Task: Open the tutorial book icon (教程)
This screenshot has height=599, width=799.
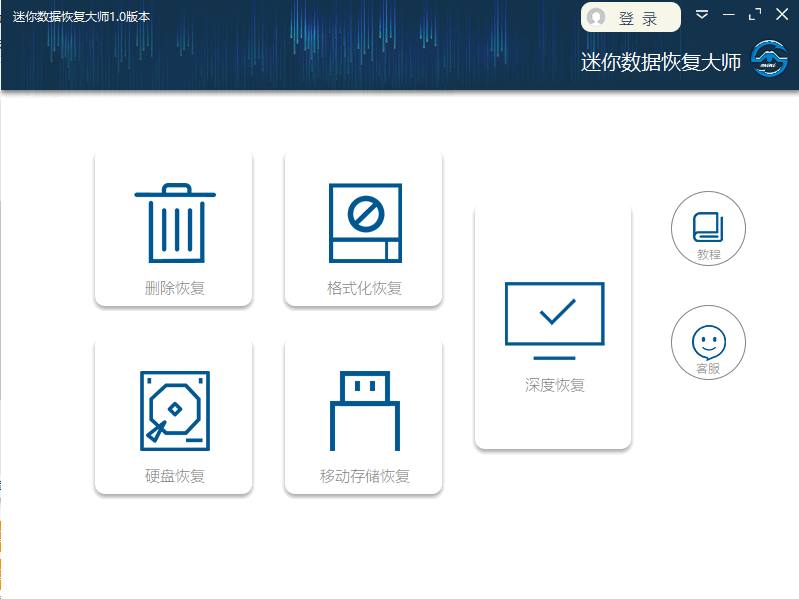Action: pos(708,228)
